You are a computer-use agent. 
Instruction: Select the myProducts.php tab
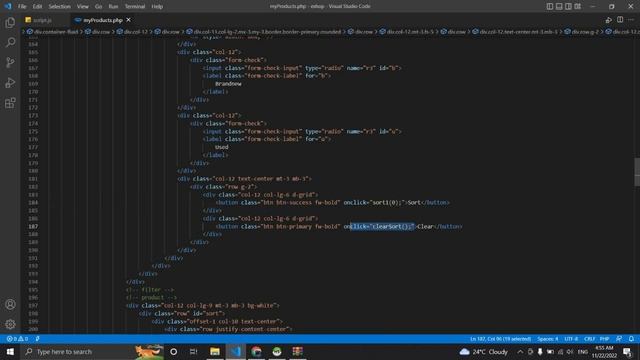pos(102,20)
